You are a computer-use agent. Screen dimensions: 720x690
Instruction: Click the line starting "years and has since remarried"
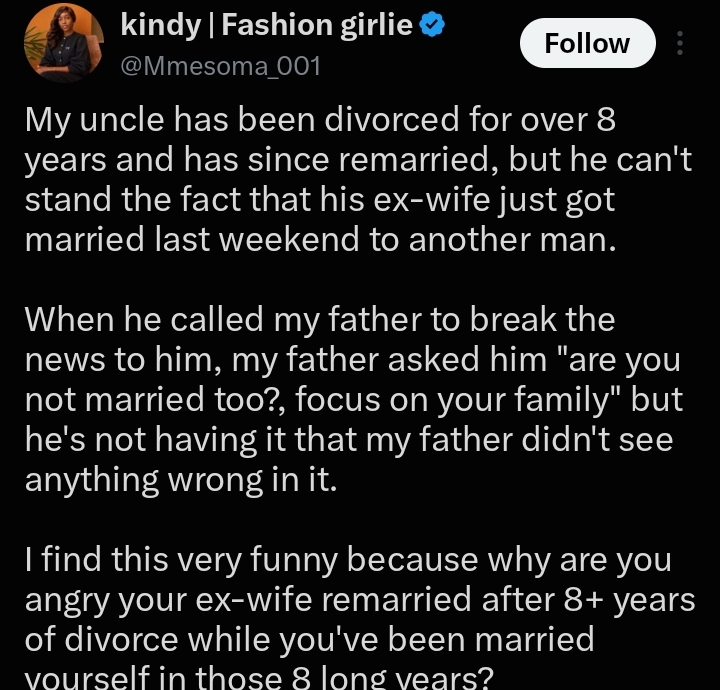click(358, 160)
